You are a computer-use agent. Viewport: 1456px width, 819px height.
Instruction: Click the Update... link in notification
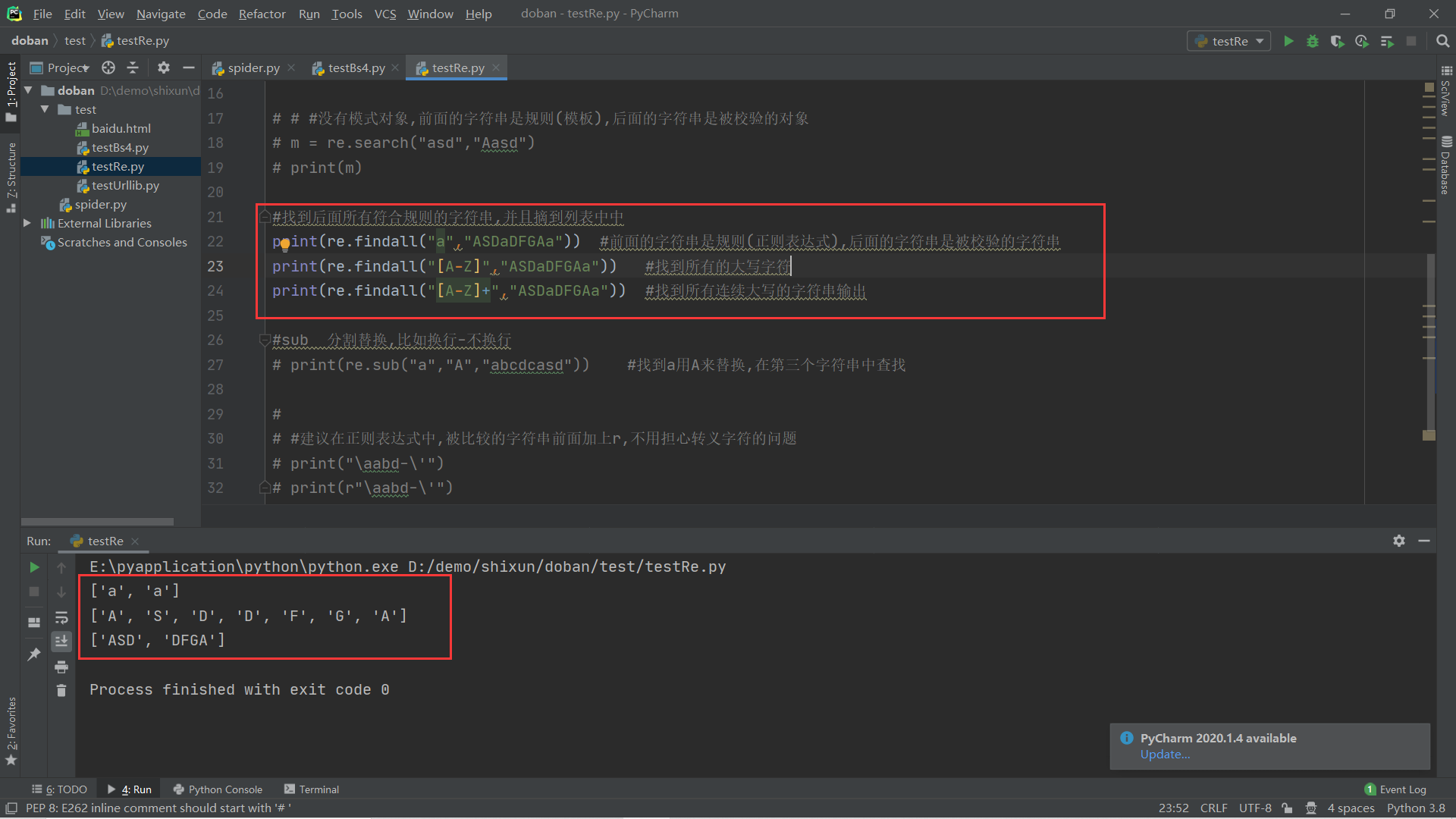pyautogui.click(x=1165, y=755)
